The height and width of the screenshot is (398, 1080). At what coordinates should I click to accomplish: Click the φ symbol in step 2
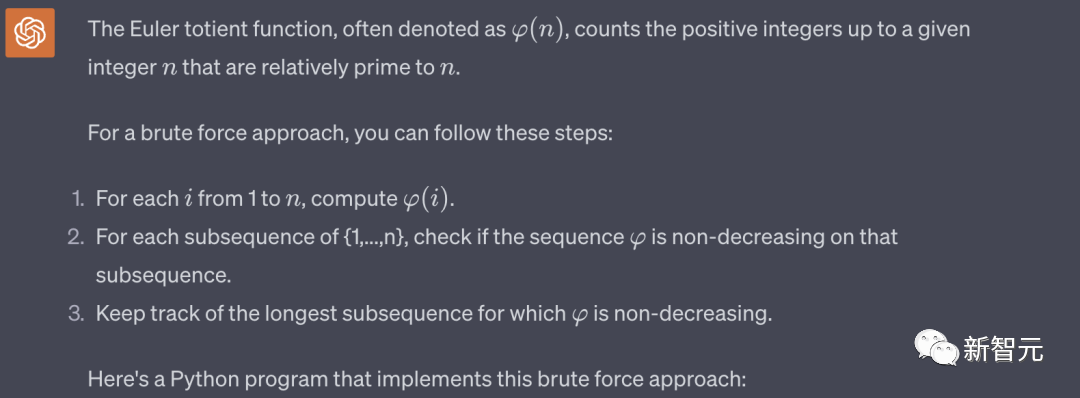pyautogui.click(x=637, y=239)
